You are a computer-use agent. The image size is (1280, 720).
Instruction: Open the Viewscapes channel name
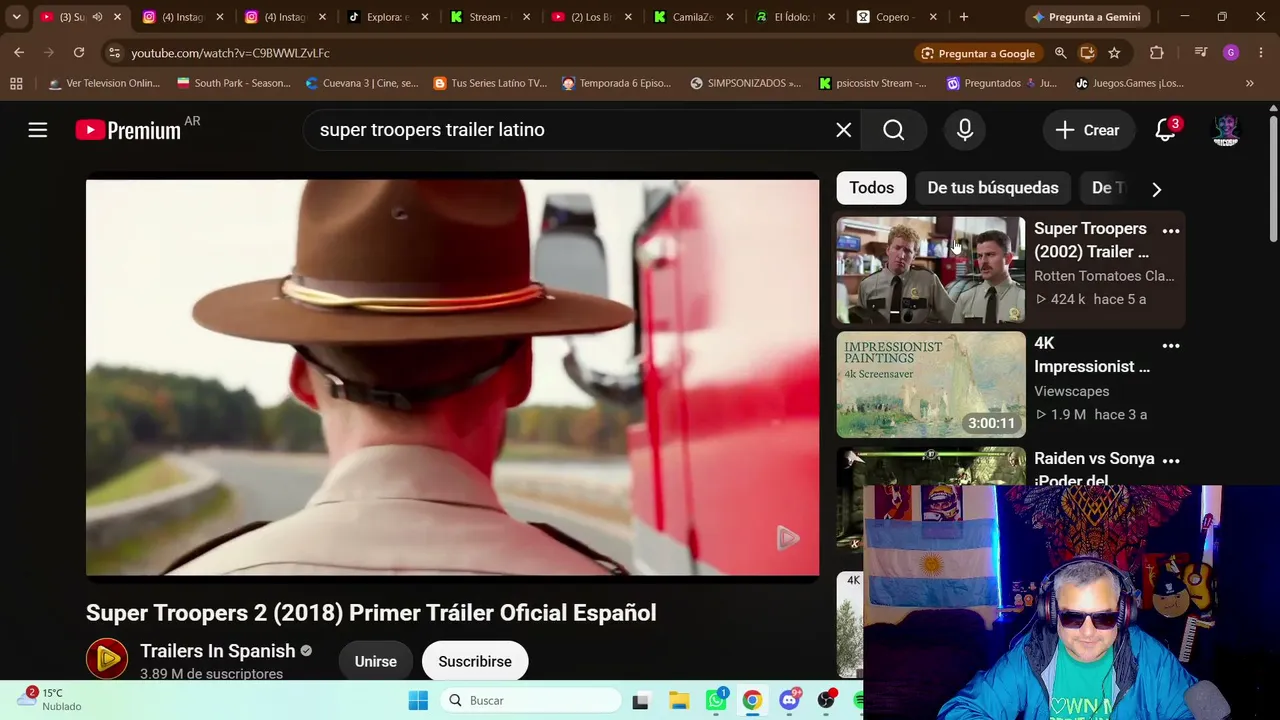[1071, 391]
